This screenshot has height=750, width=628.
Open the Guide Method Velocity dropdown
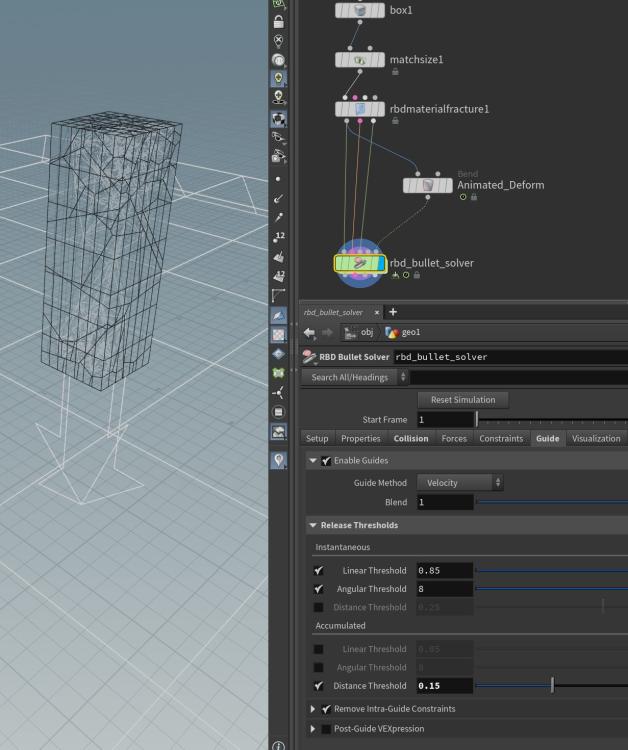(460, 483)
